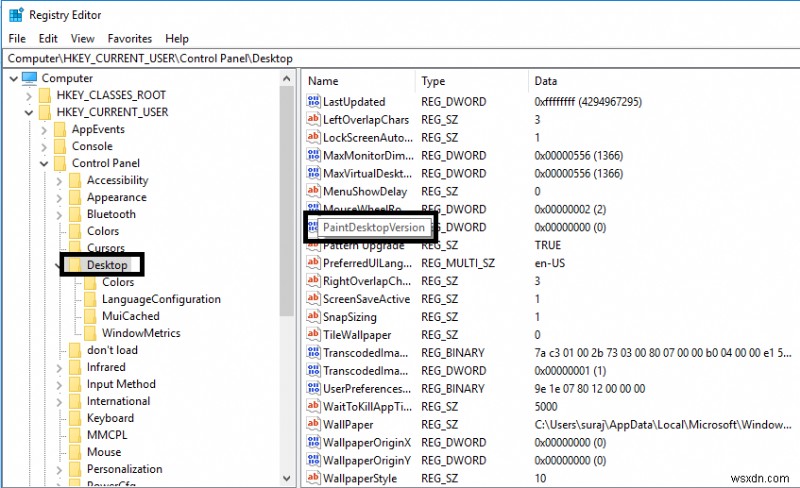Click the LockScreenAuto string value icon
The width and height of the screenshot is (800, 488).
click(313, 137)
